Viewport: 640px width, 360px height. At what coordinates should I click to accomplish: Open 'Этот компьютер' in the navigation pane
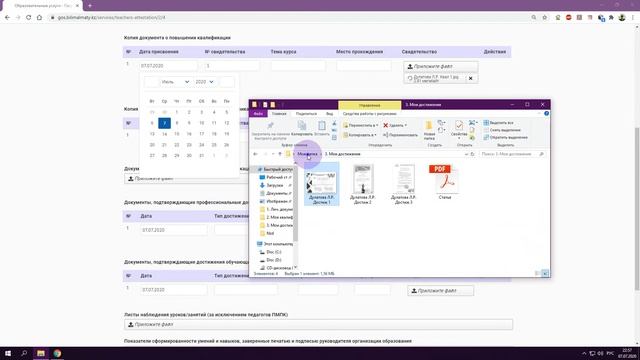coord(275,244)
